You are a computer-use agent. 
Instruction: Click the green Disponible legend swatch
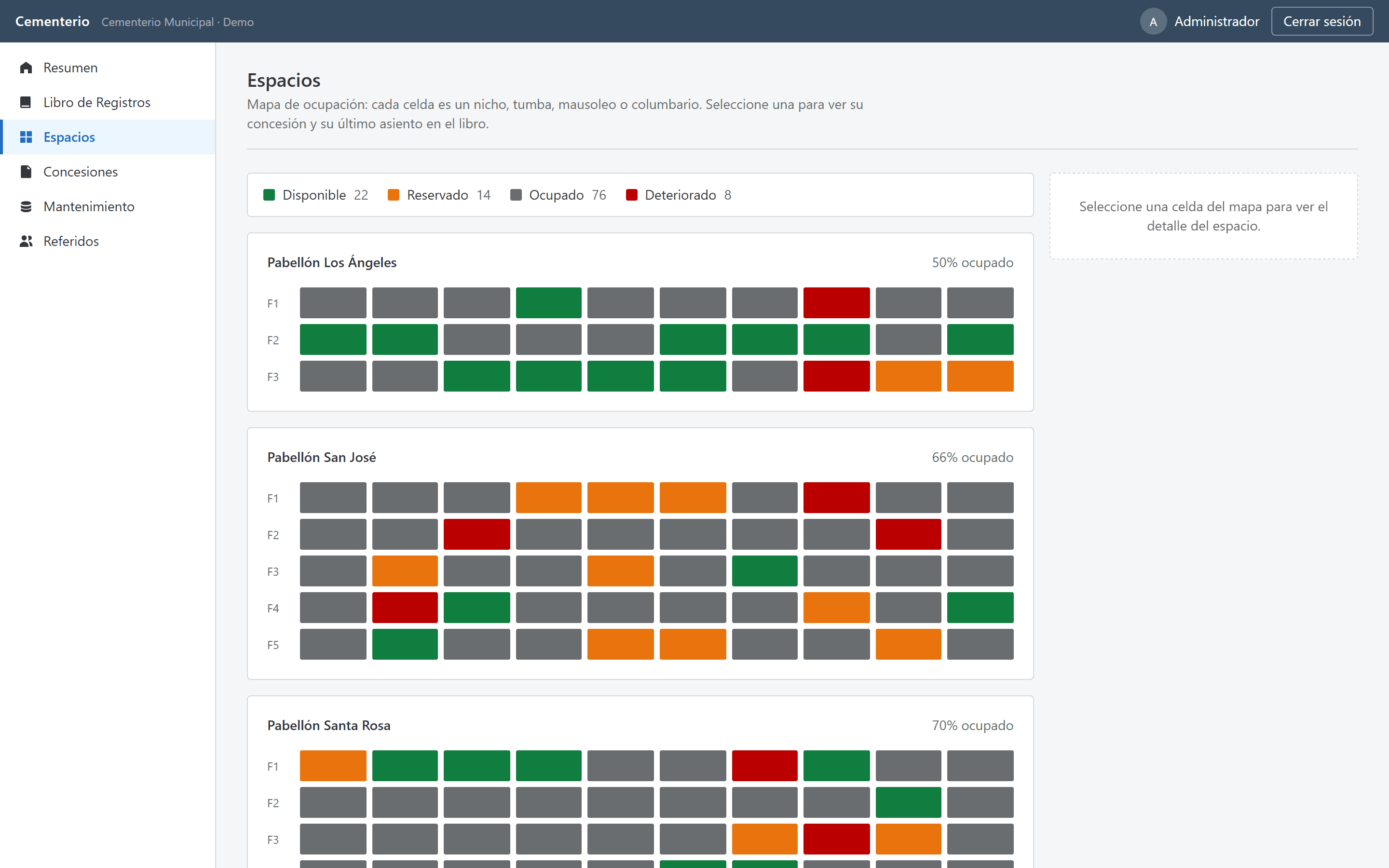[269, 195]
